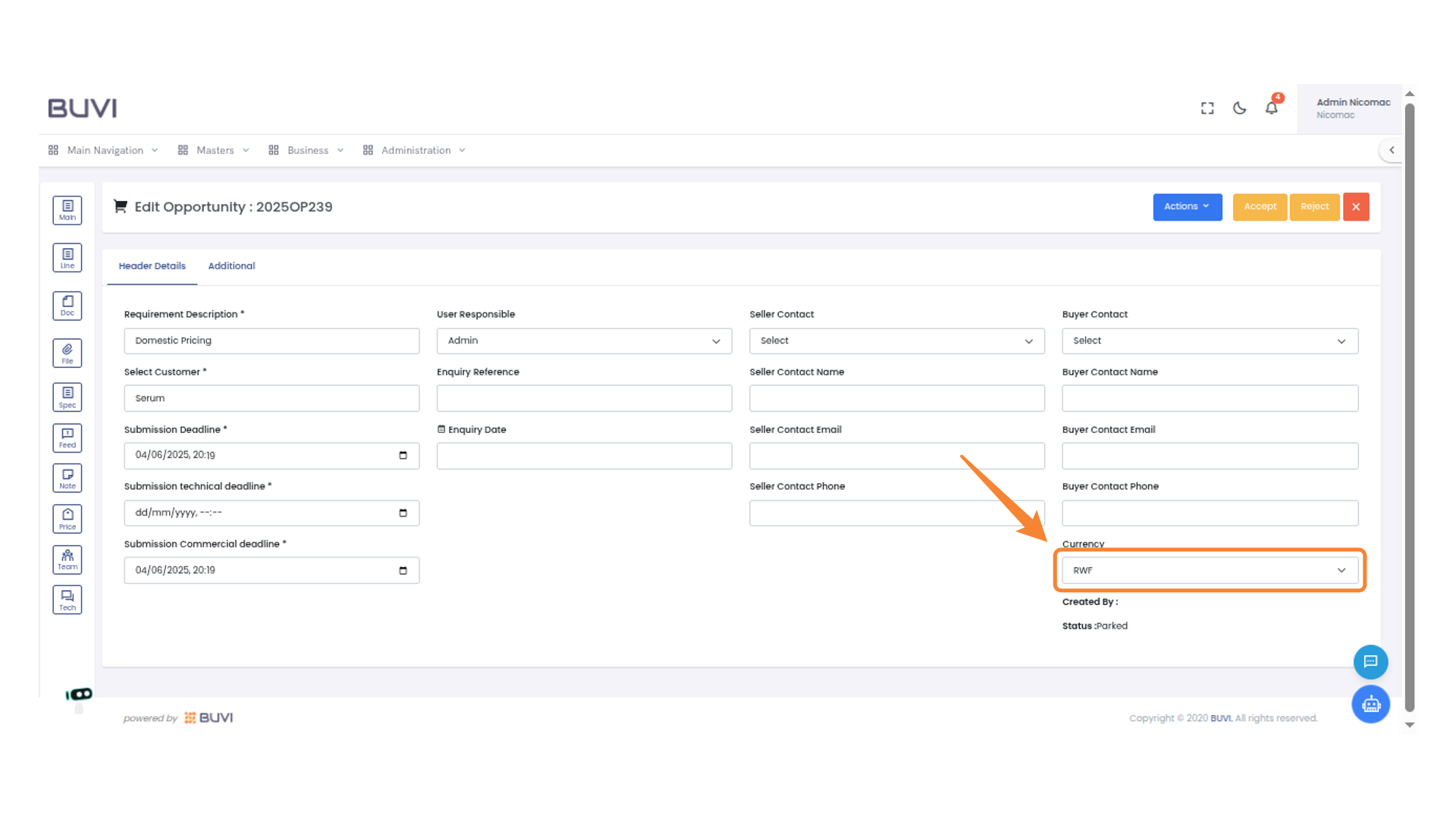The image size is (1456, 819).
Task: Toggle fullscreen mode icon
Action: point(1207,108)
